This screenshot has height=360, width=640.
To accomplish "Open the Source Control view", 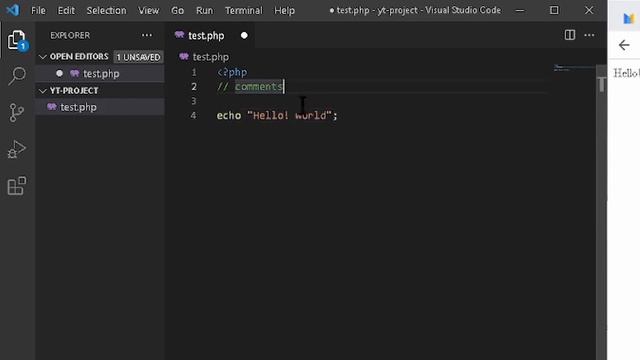I will [x=17, y=112].
